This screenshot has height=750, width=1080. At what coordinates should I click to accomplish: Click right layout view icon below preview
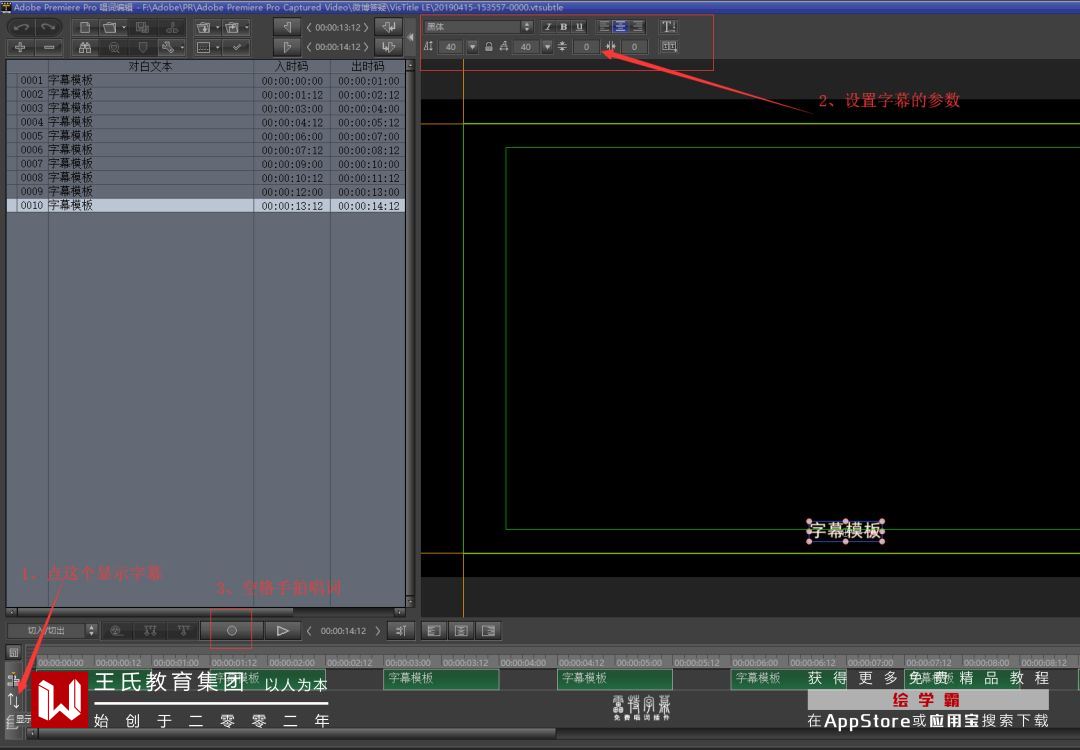(x=488, y=630)
